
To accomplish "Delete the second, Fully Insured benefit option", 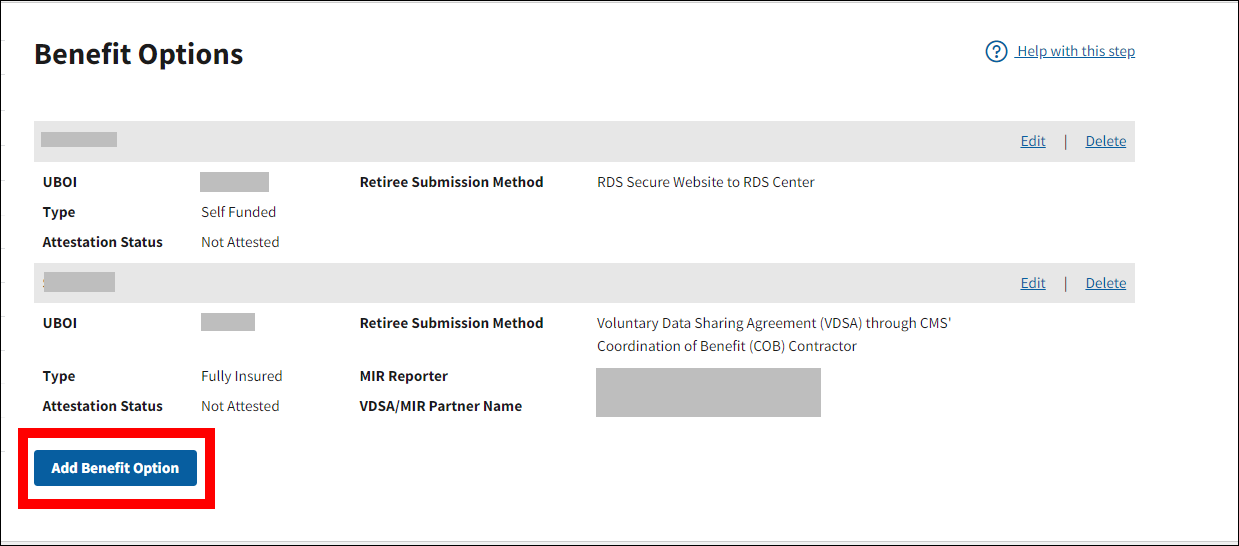I will 1106,283.
